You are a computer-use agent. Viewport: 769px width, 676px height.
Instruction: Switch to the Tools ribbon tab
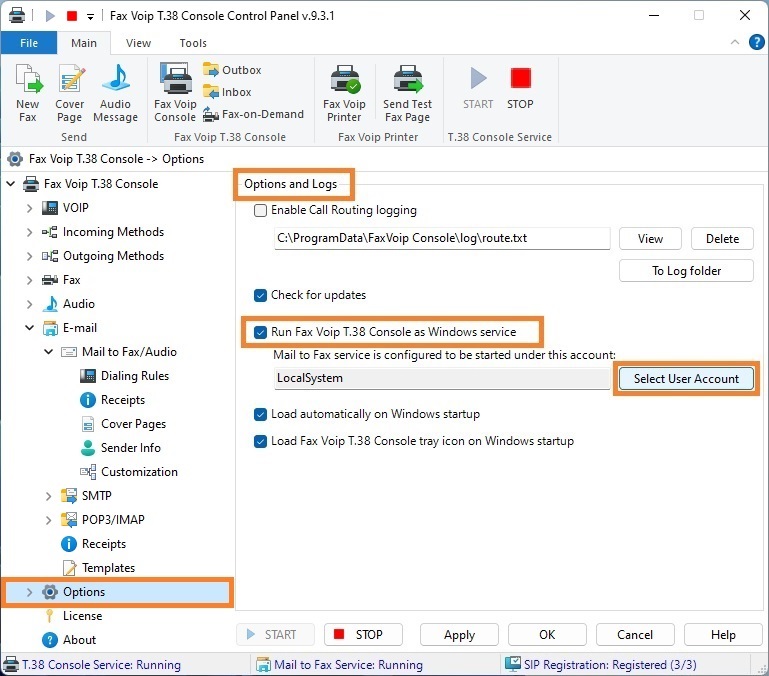click(193, 43)
